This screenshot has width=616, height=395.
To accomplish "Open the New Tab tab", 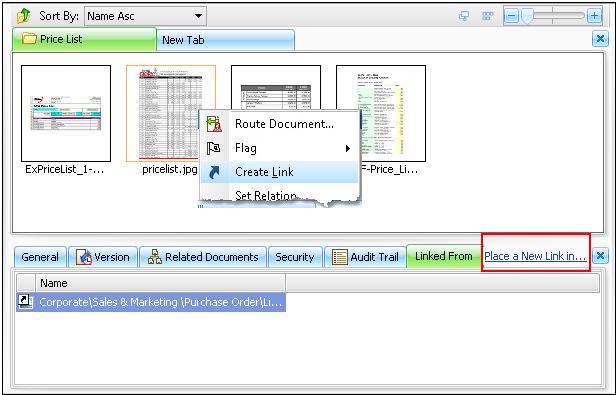I will [x=226, y=40].
